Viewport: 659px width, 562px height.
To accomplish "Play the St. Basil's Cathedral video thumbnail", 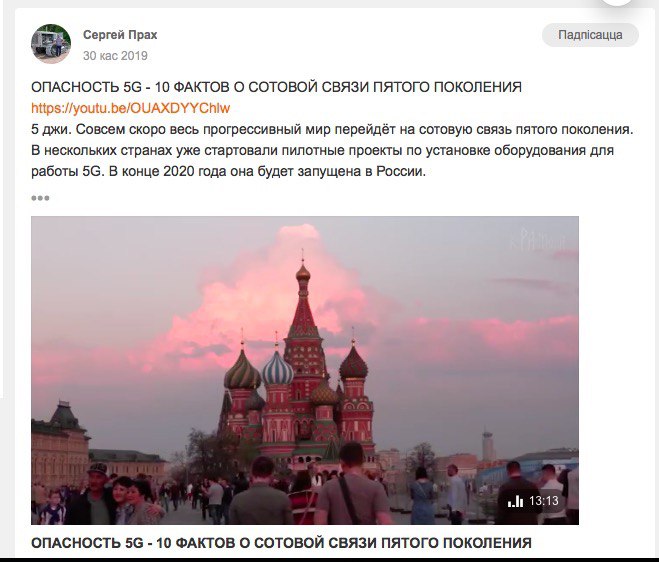I will (305, 370).
